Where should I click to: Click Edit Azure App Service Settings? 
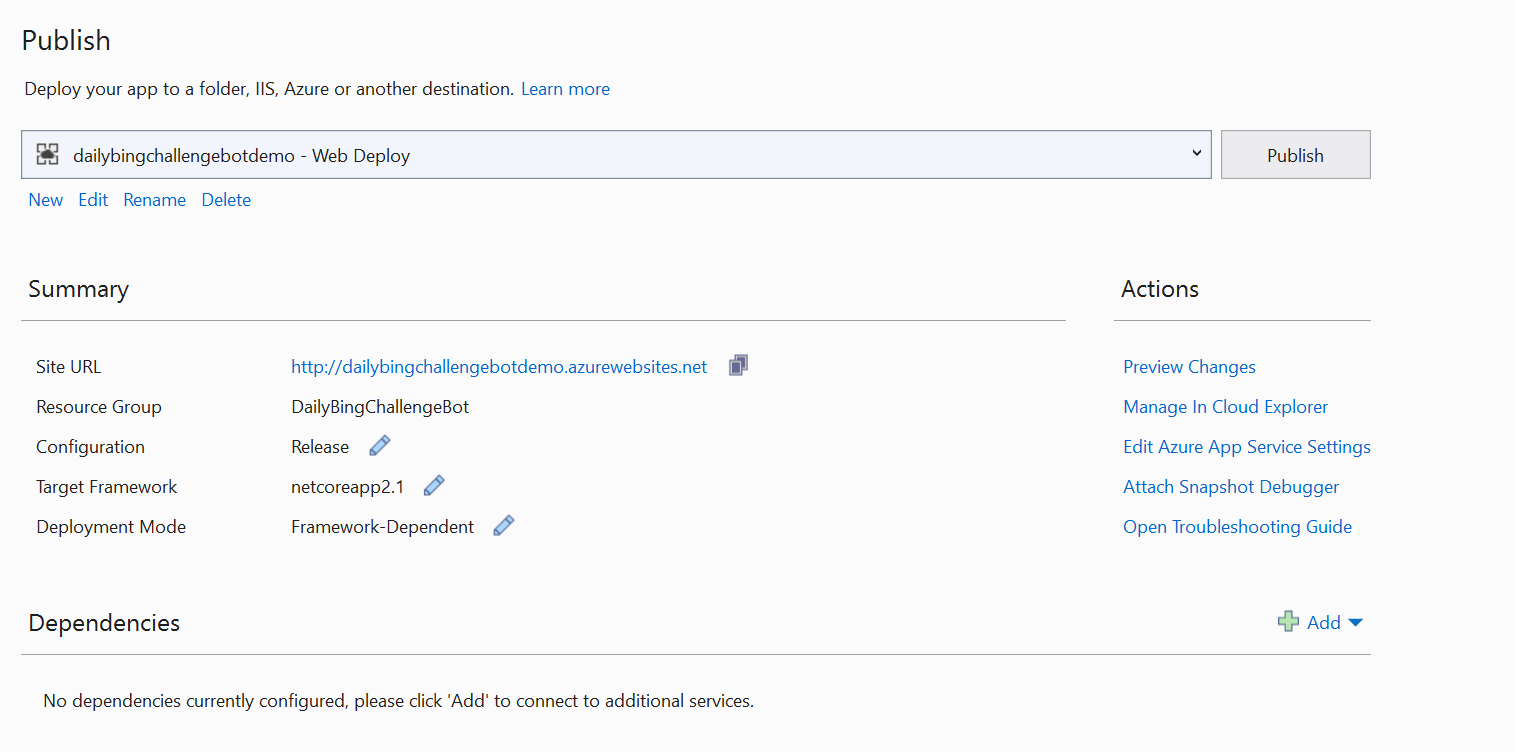click(x=1246, y=447)
